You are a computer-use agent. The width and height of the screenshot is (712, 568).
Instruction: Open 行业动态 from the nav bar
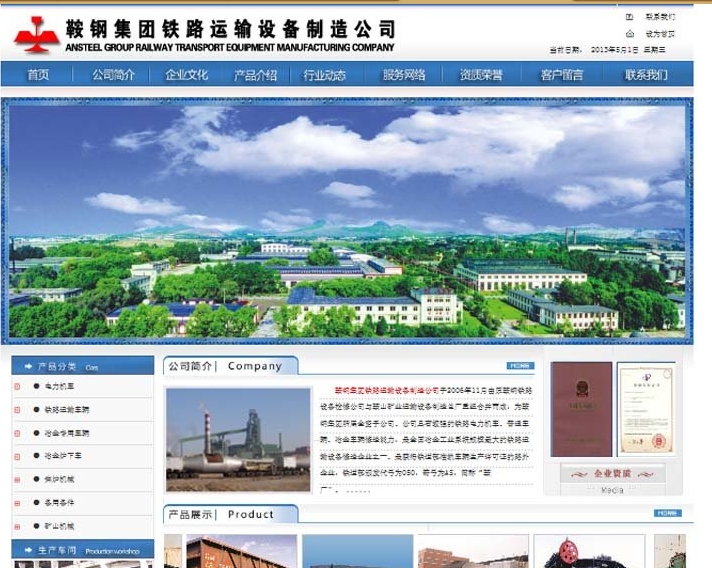point(325,74)
